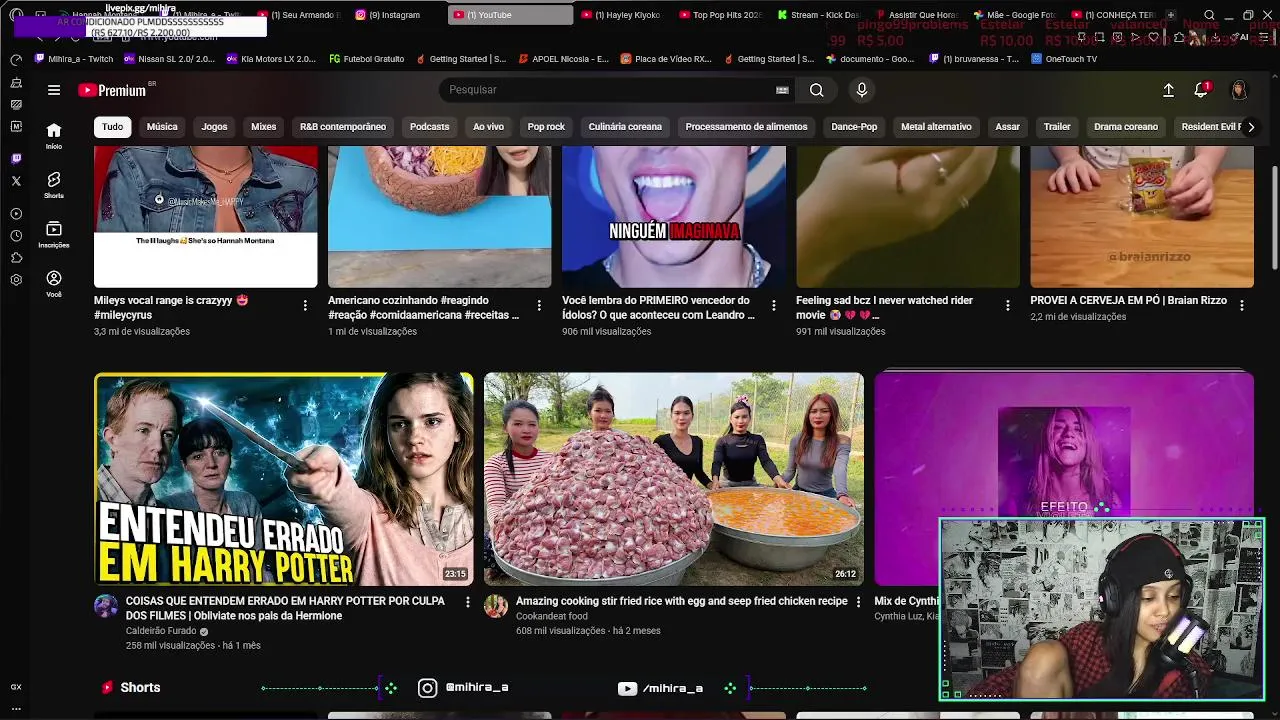Select the Mixes filter chip
Viewport: 1280px width, 720px height.
263,127
